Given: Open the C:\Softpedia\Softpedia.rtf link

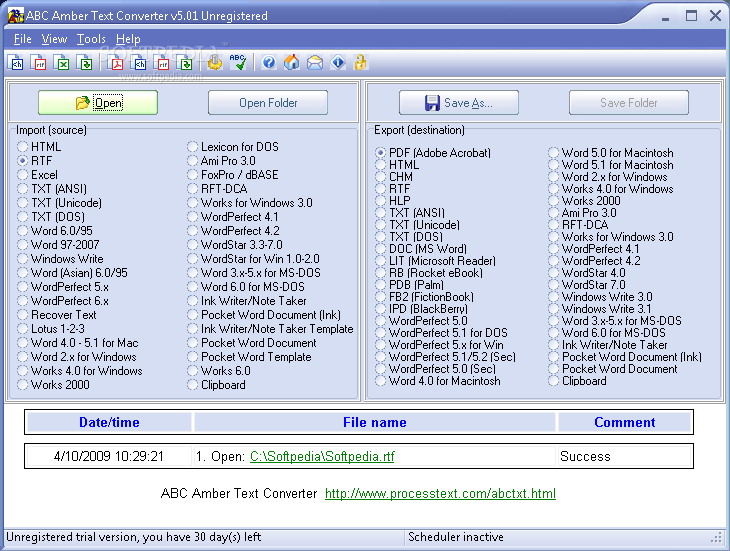Looking at the screenshot, I should [x=322, y=457].
